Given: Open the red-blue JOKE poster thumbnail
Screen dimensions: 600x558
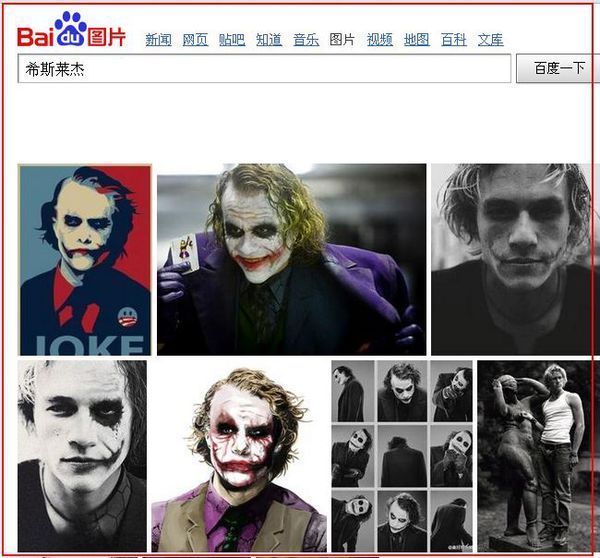Looking at the screenshot, I should [x=85, y=260].
